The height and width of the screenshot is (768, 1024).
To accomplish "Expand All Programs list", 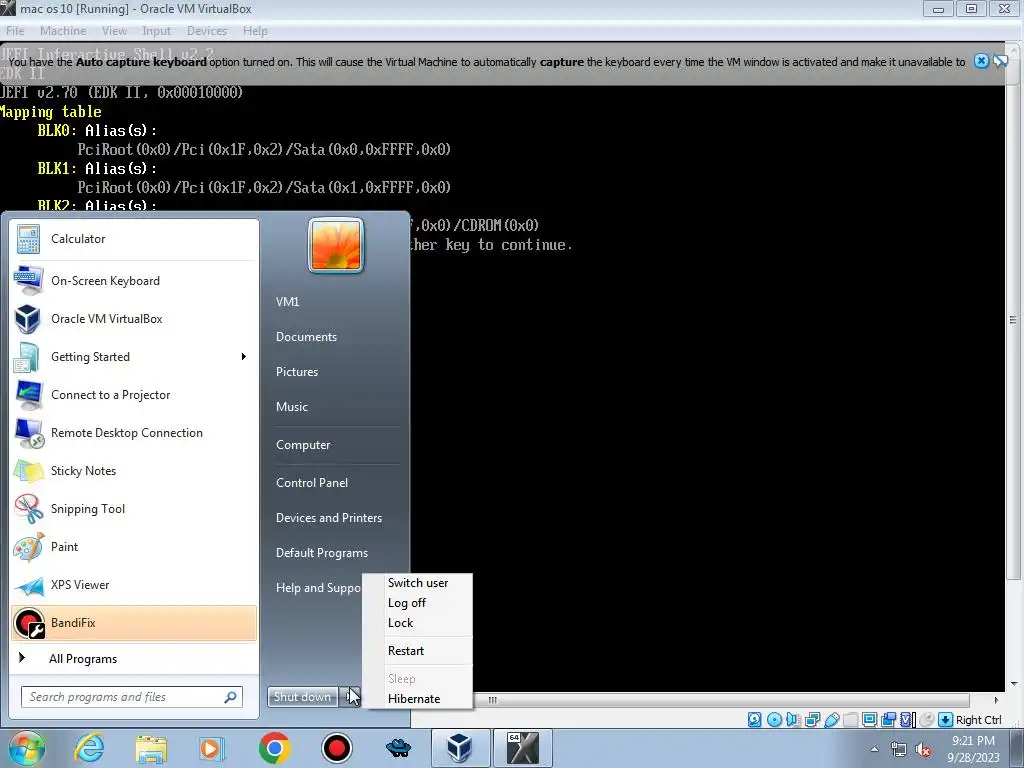I will click(x=134, y=659).
